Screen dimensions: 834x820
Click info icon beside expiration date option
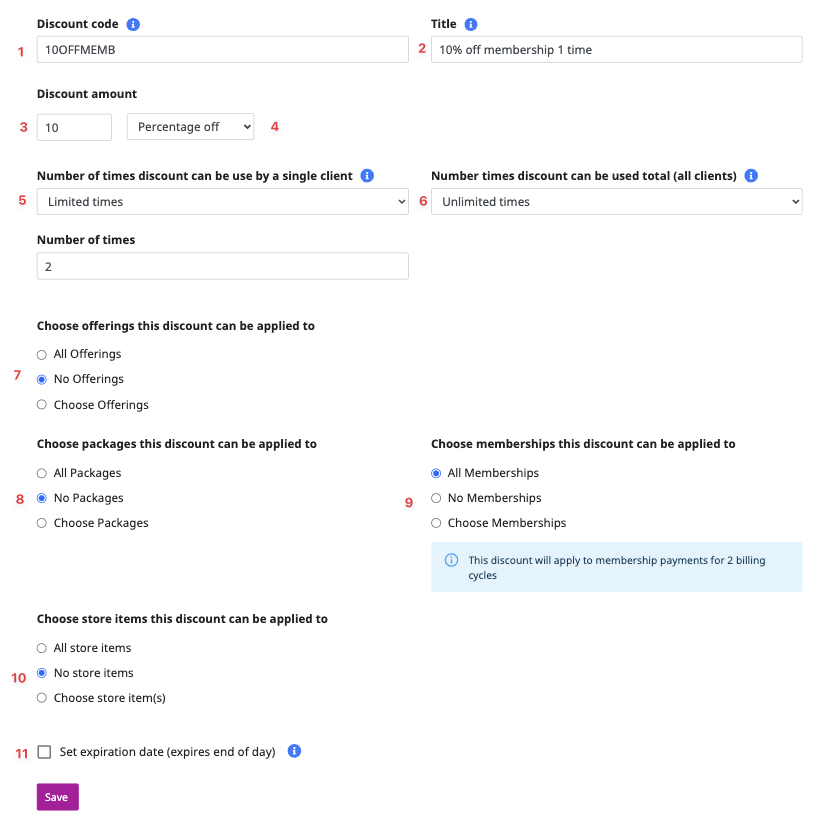point(294,751)
